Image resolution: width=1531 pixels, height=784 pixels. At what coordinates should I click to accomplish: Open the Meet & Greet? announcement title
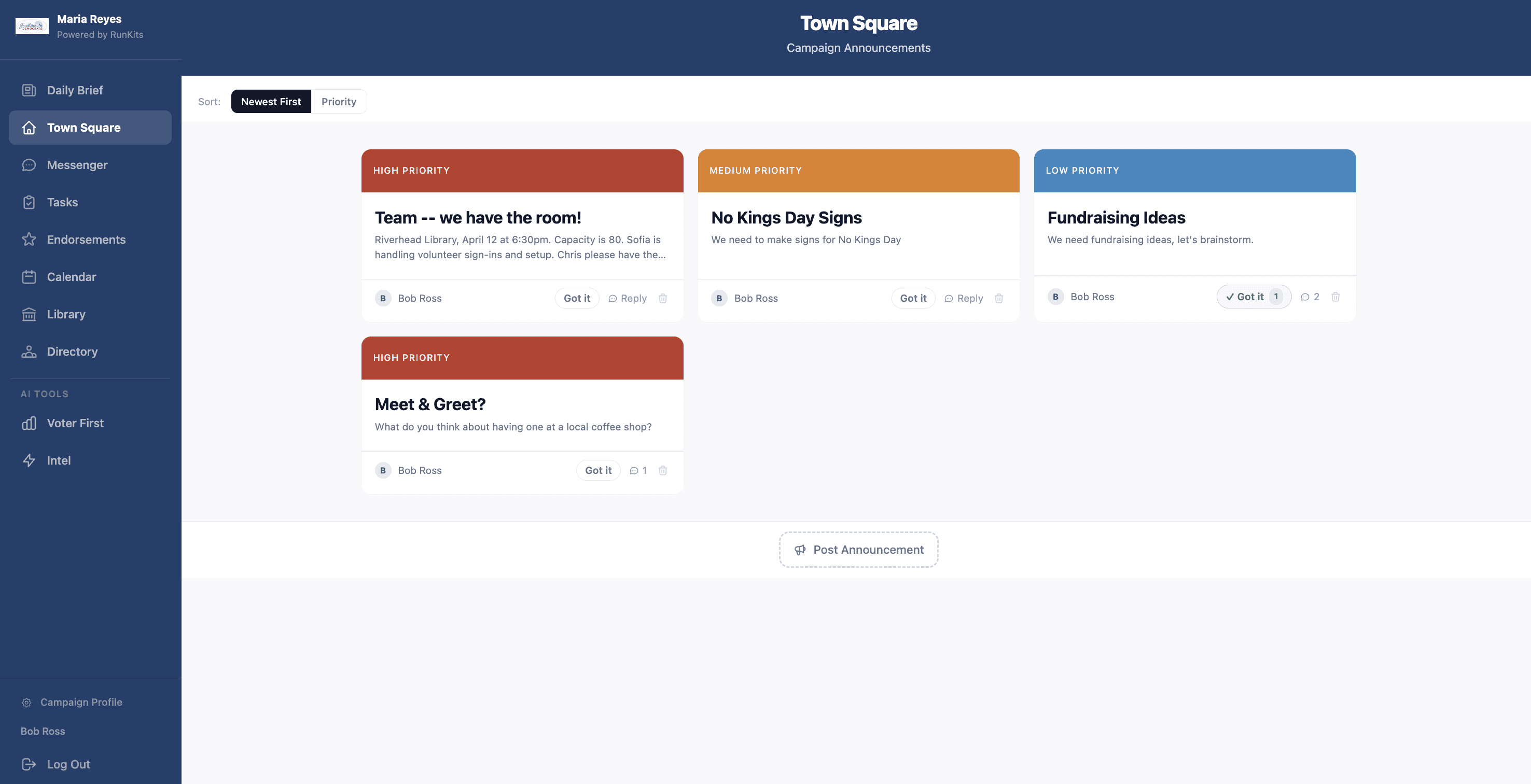coord(430,405)
